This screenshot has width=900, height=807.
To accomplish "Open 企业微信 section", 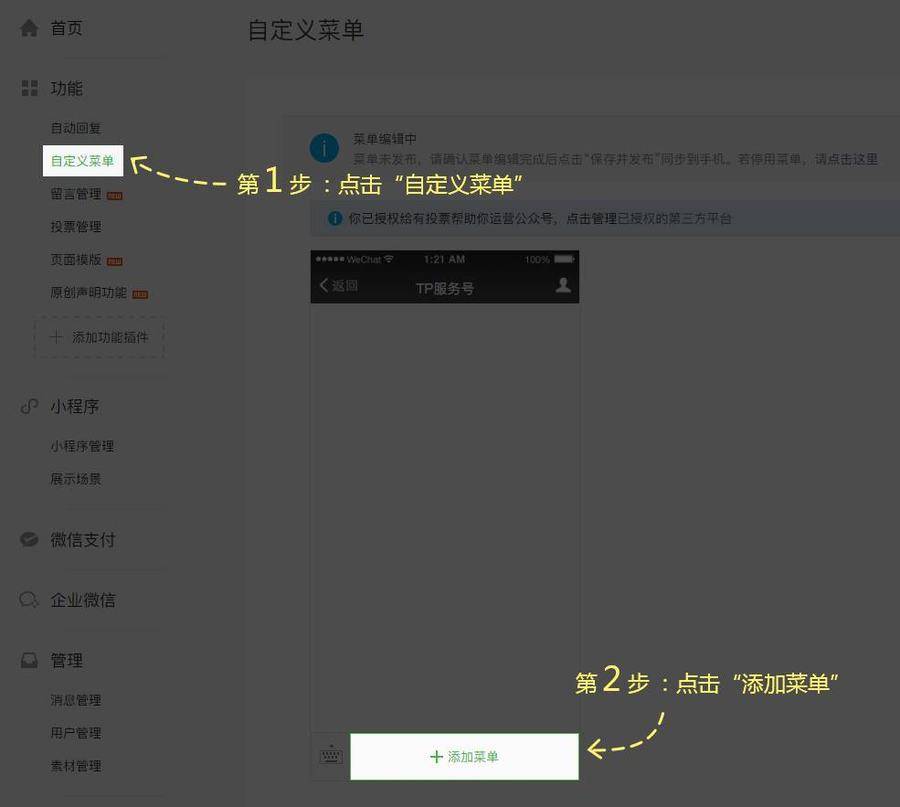I will tap(83, 600).
